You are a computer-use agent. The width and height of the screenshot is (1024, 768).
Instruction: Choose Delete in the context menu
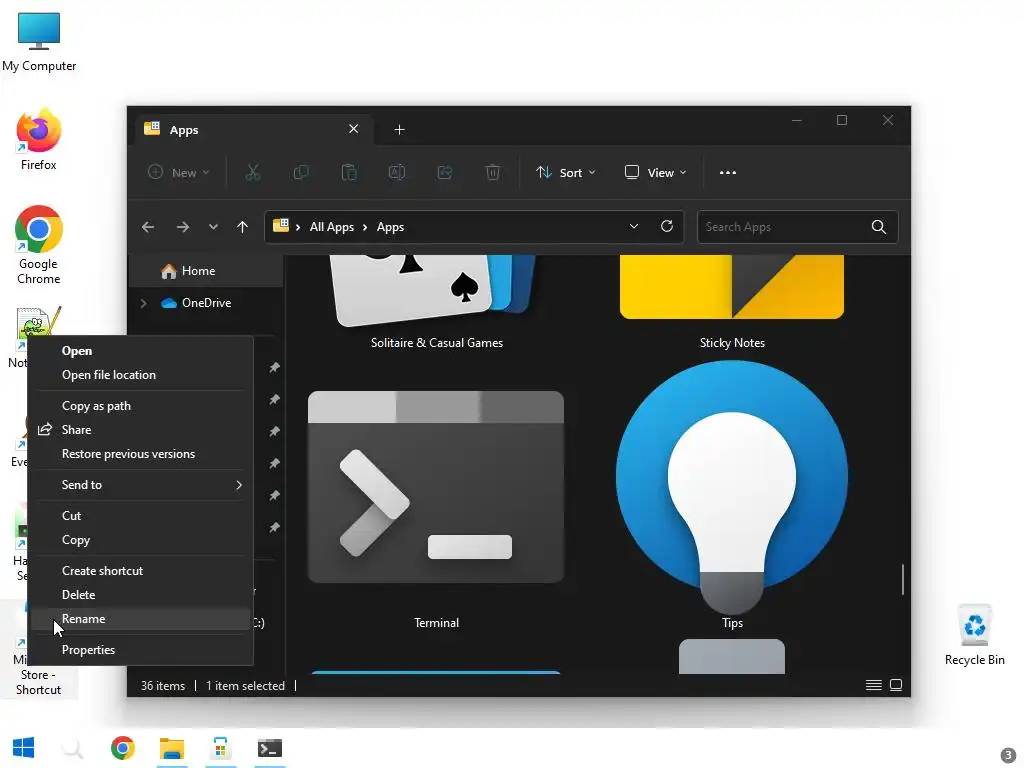pyautogui.click(x=141, y=594)
